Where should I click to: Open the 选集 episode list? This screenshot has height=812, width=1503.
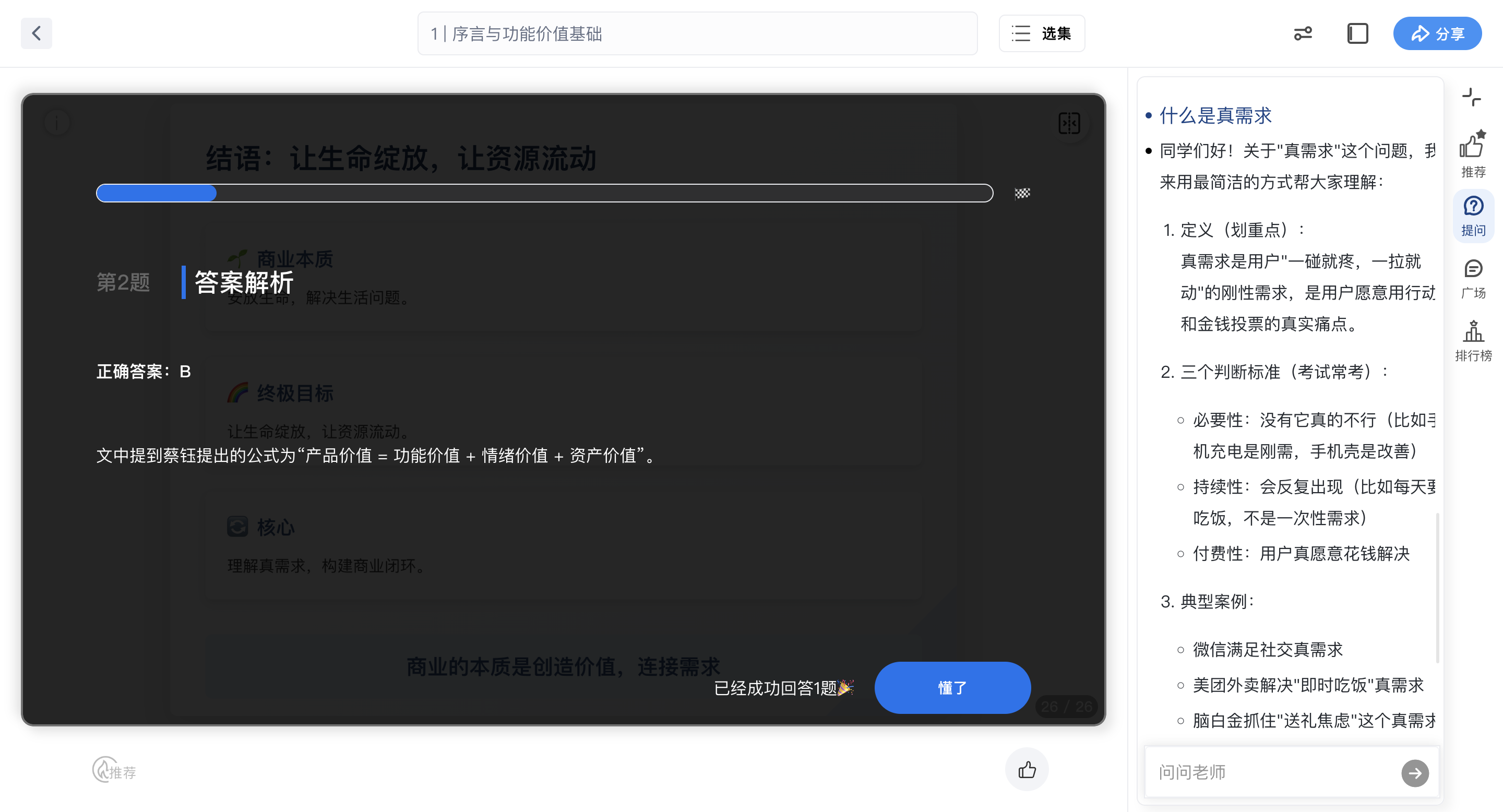click(1042, 33)
